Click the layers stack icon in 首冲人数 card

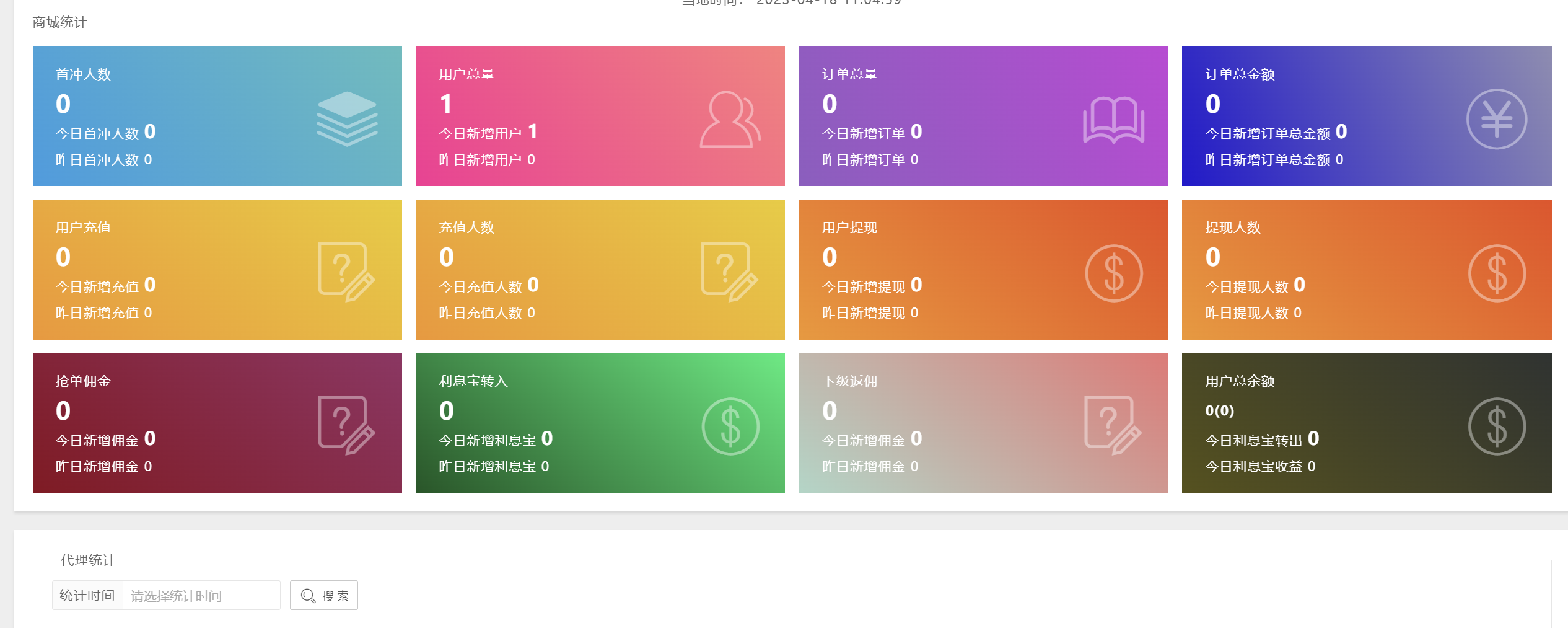(347, 119)
